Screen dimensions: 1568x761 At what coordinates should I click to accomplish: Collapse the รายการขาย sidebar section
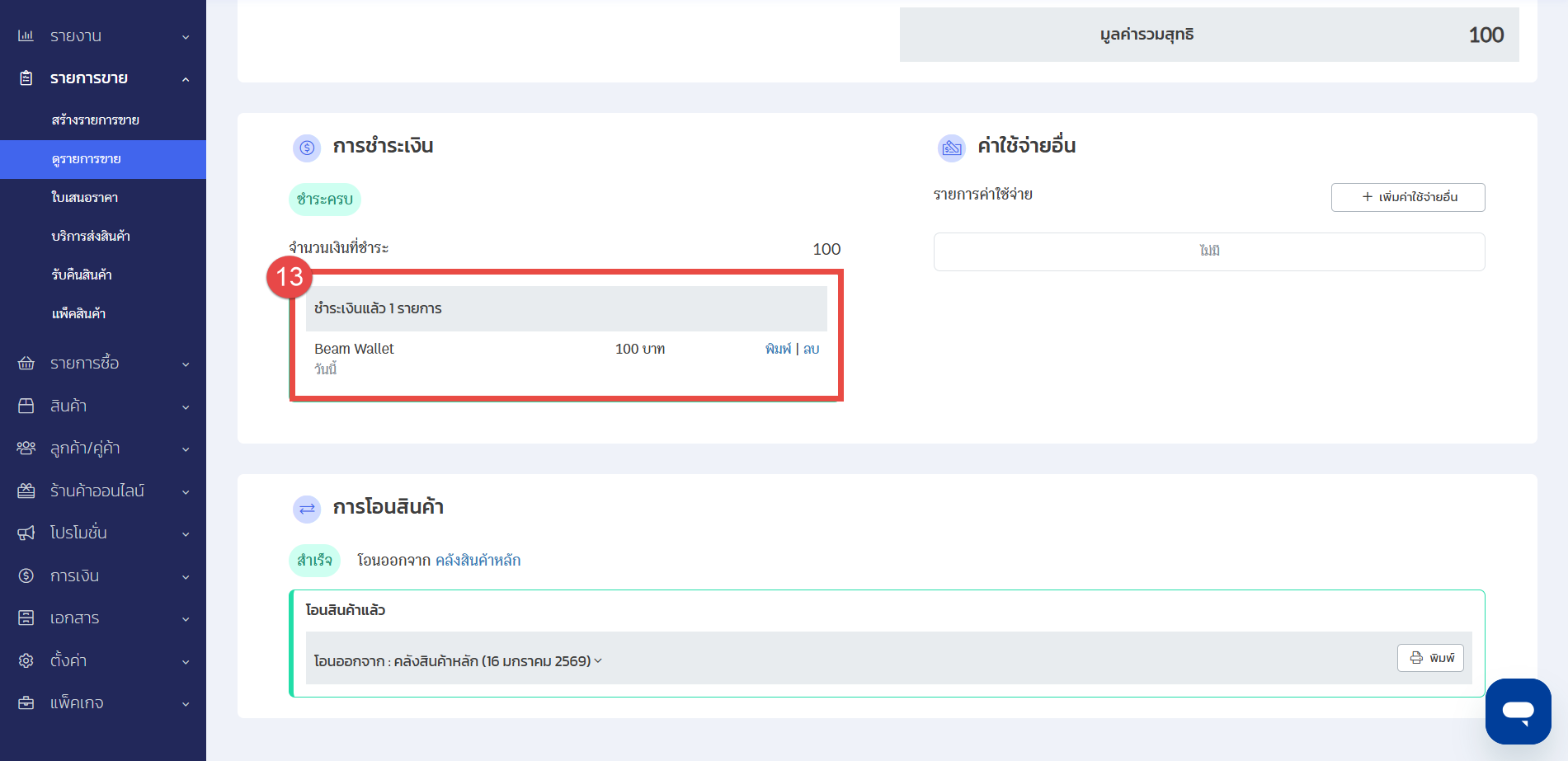tap(185, 79)
